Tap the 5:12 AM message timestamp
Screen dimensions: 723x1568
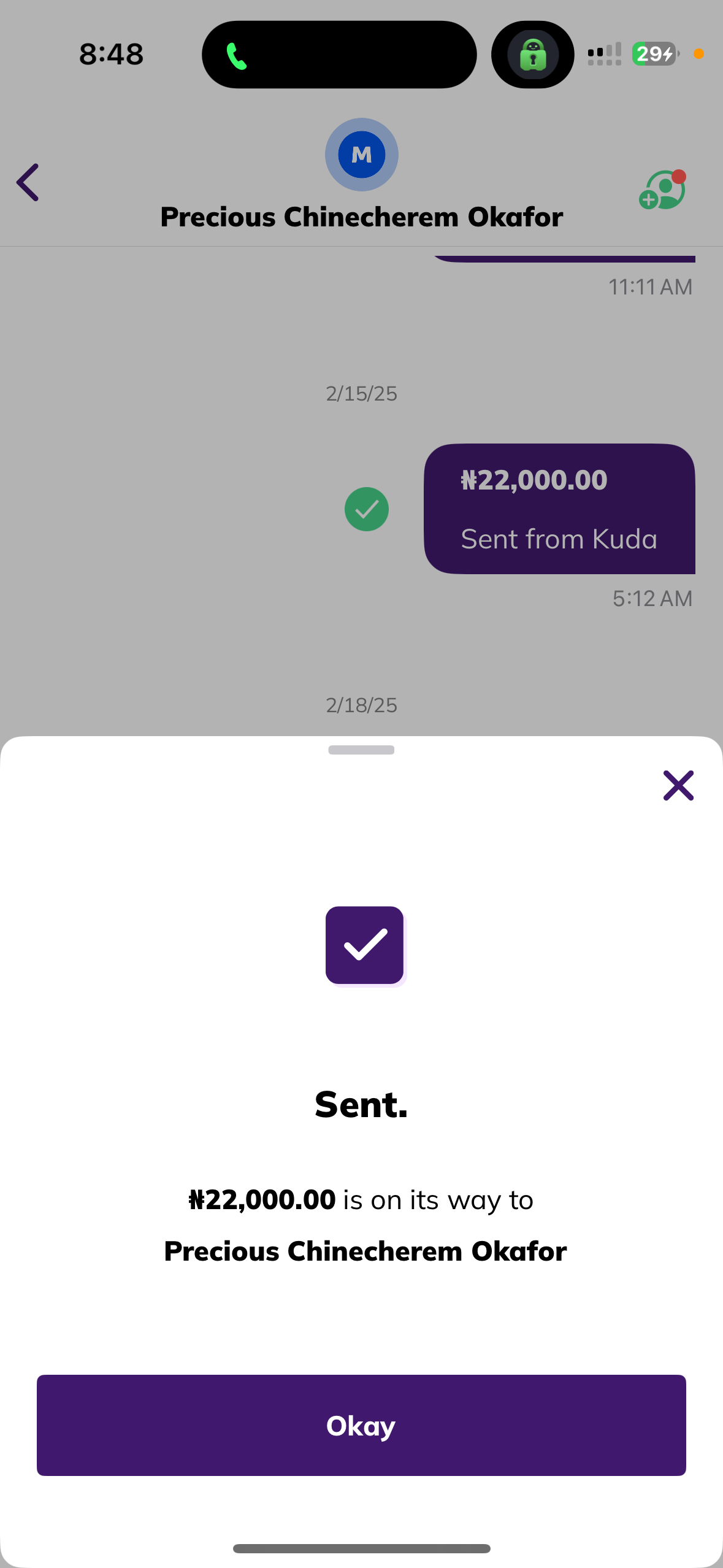coord(652,599)
